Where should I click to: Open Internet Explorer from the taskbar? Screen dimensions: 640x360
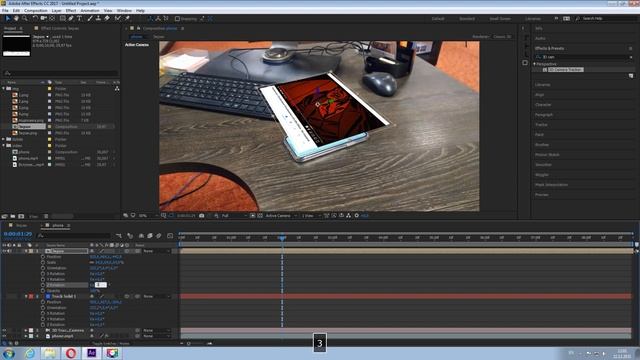tap(30, 353)
